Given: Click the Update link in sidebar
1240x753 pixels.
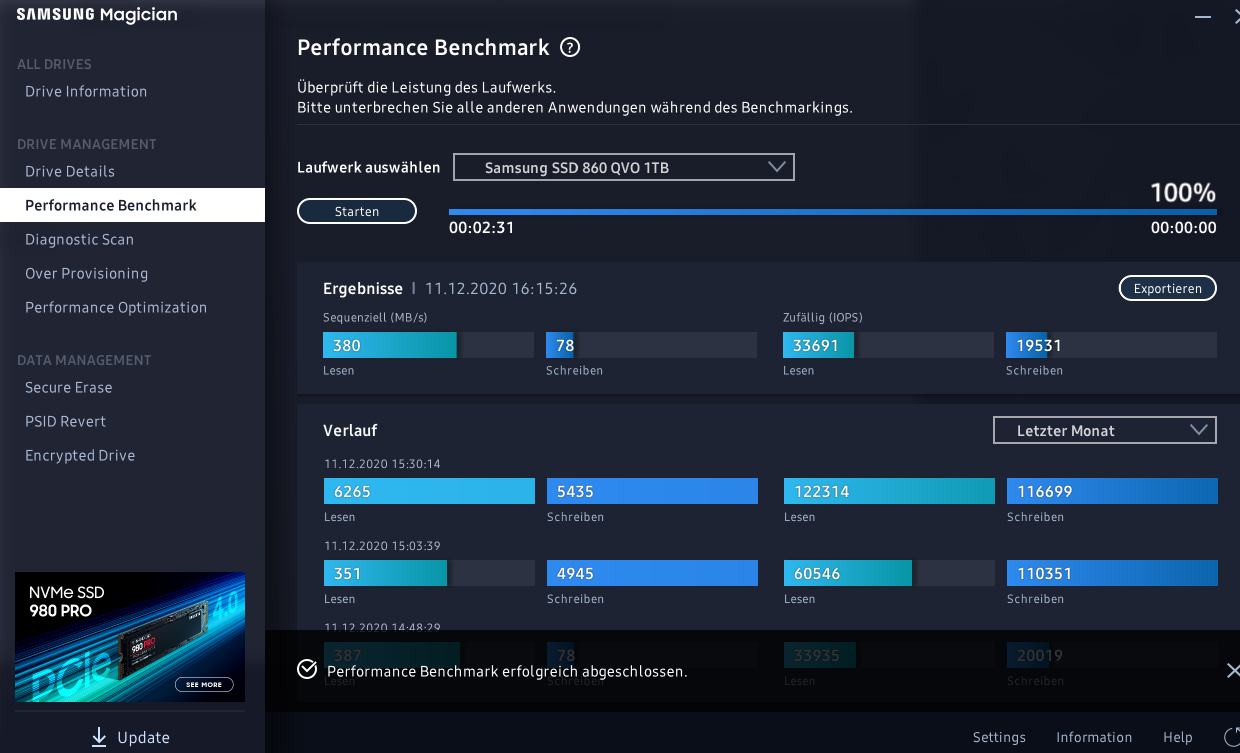Looking at the screenshot, I should (x=143, y=737).
